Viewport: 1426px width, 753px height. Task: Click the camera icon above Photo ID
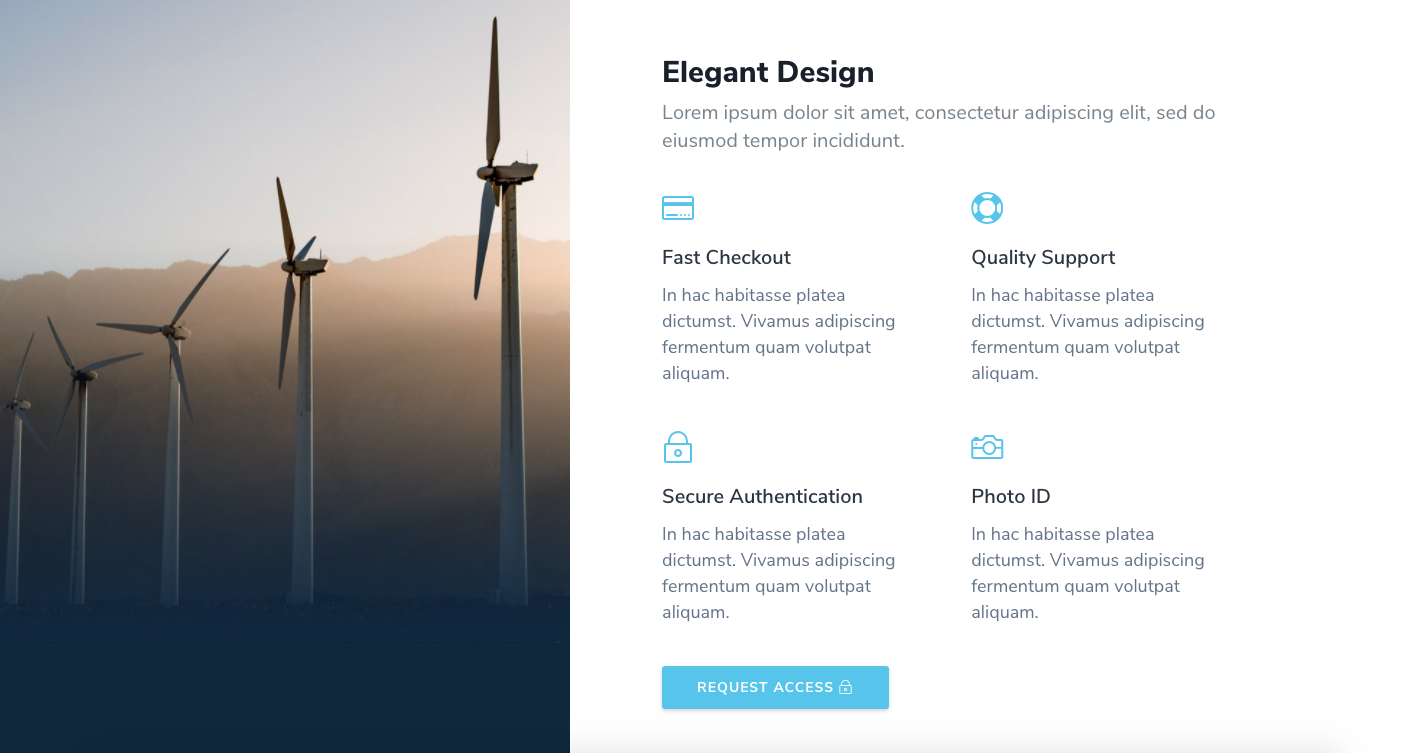coord(987,447)
